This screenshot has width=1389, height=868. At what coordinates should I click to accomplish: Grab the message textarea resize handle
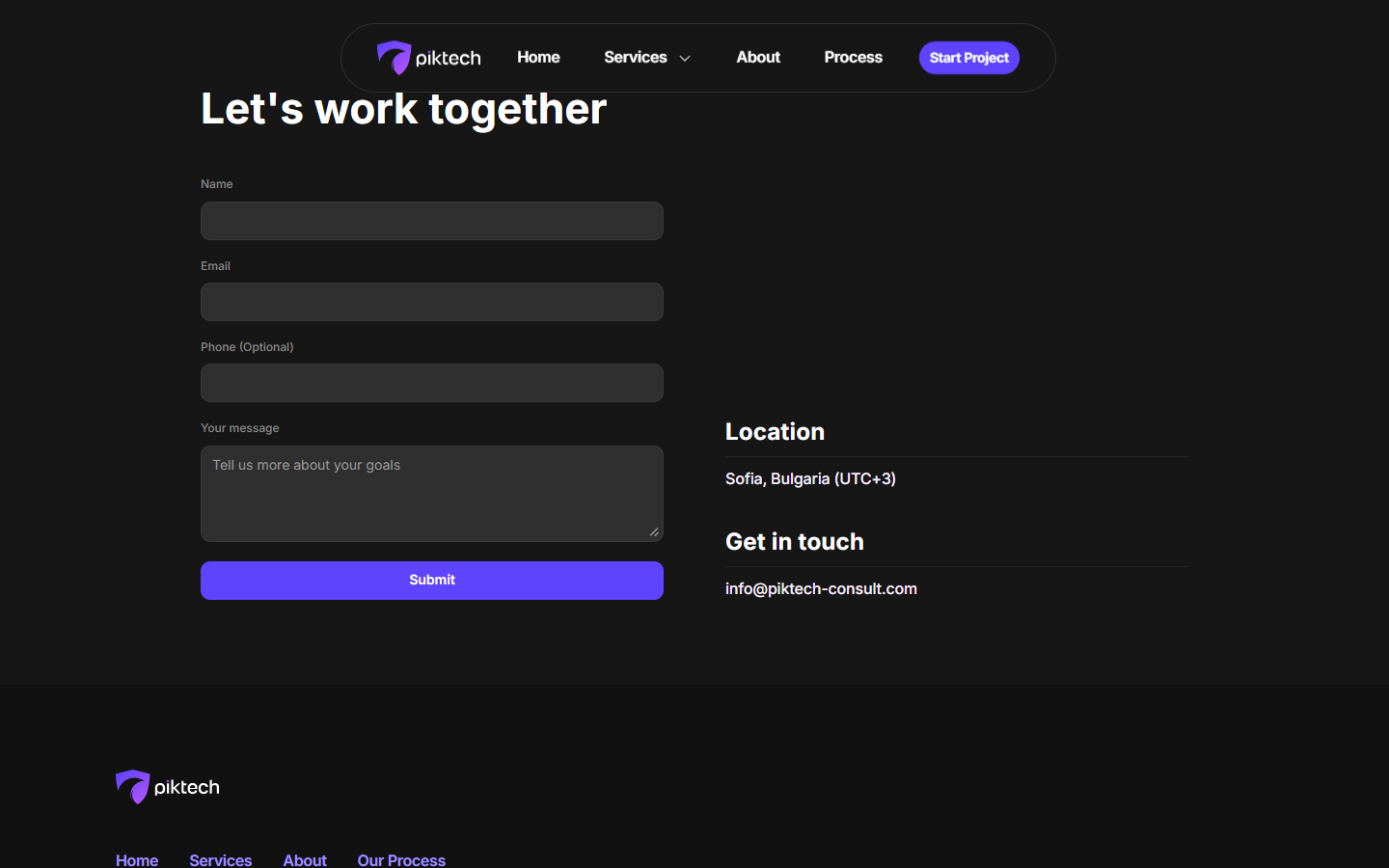(654, 532)
